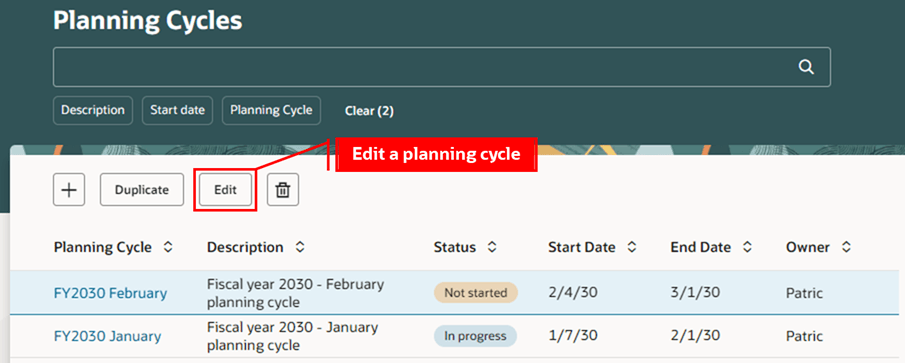Click the Start Date column header
This screenshot has width=905, height=363.
(582, 248)
